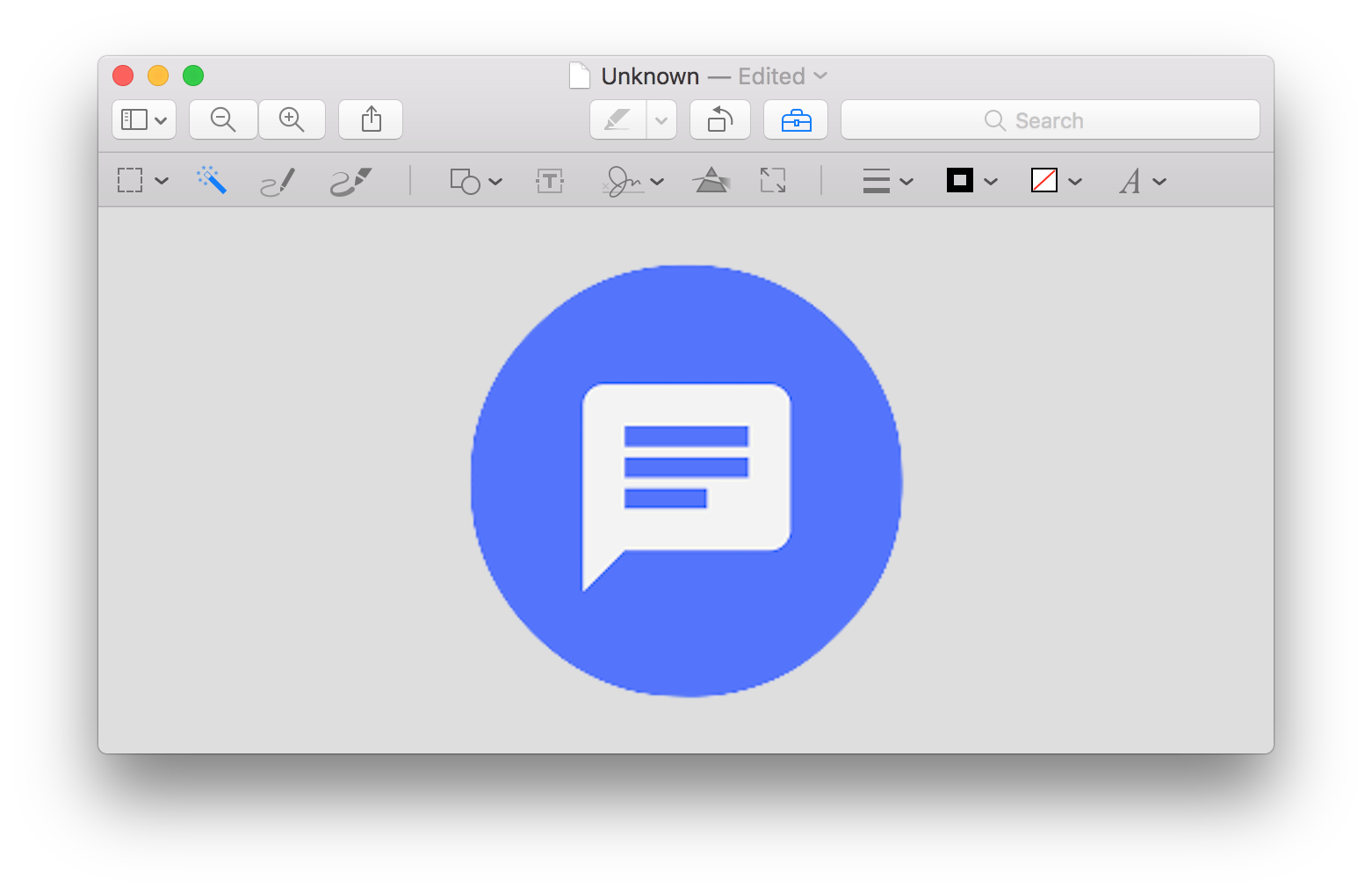Select the Highlight pen button
Image resolution: width=1372 pixels, height=894 pixels.
pos(618,119)
